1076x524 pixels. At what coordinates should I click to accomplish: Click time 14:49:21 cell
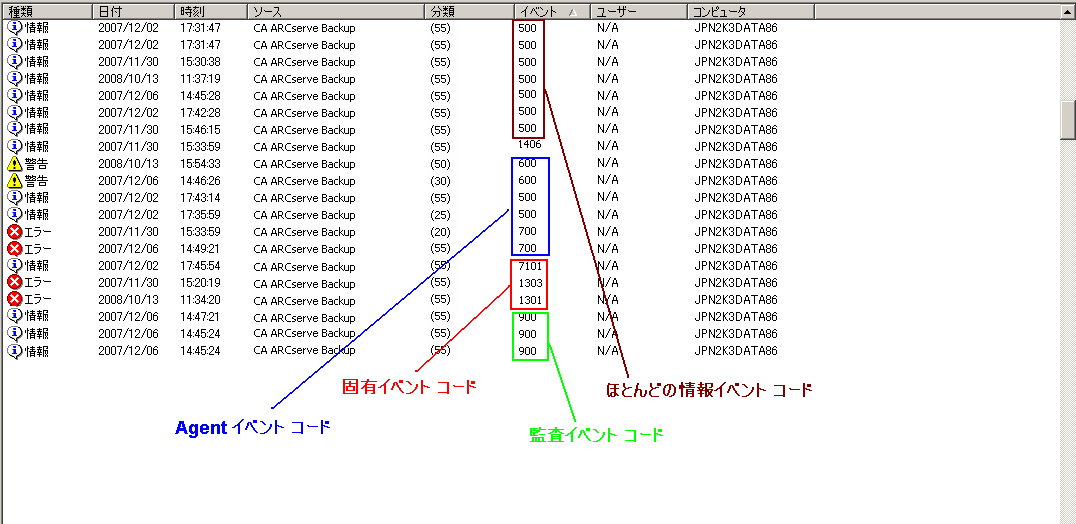coord(200,248)
